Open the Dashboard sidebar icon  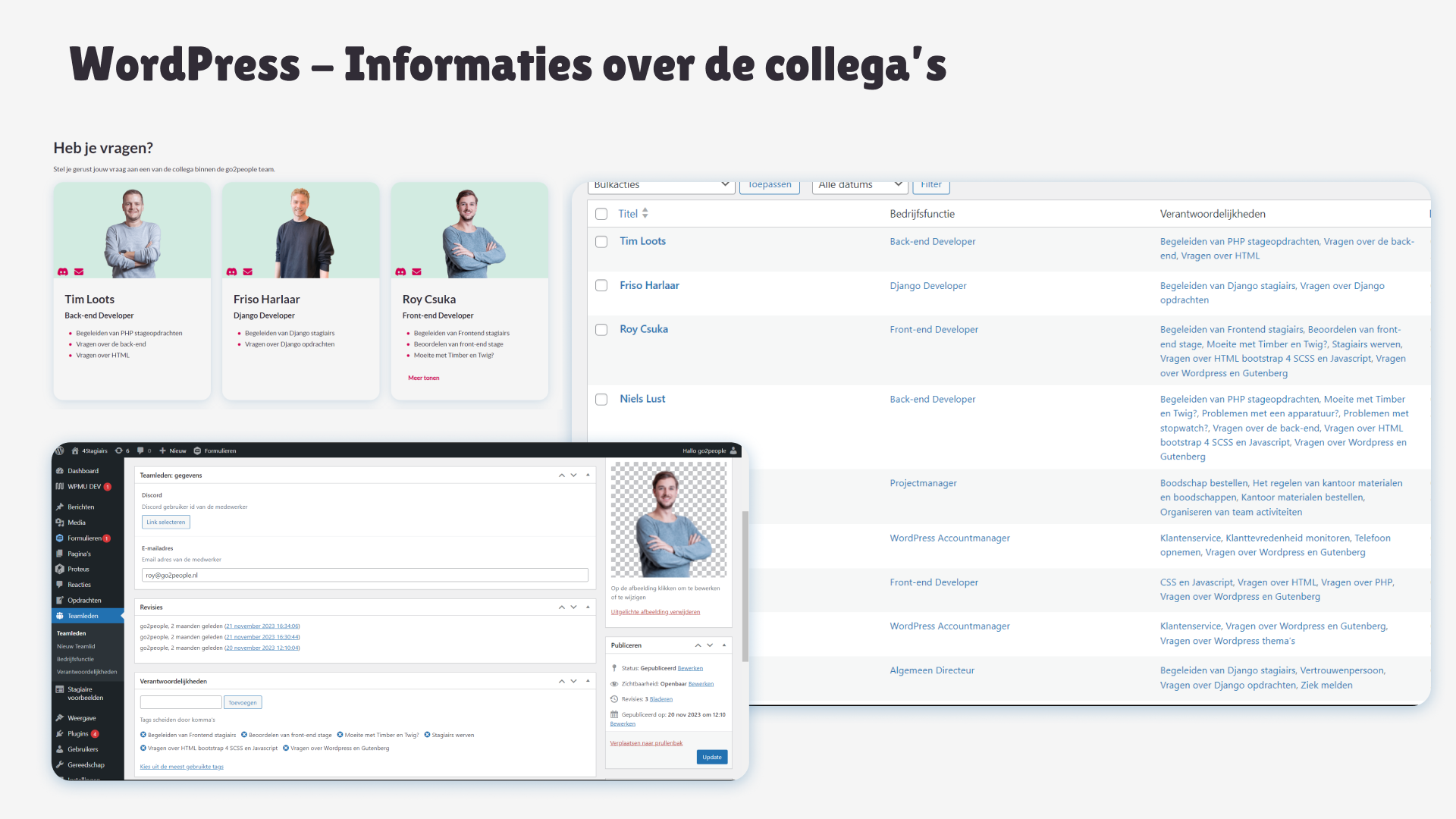[60, 471]
